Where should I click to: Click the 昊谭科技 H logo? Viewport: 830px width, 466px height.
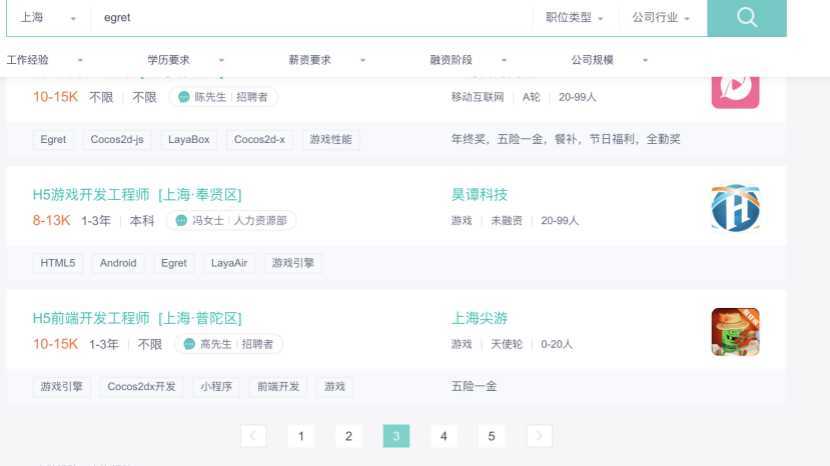(735, 208)
